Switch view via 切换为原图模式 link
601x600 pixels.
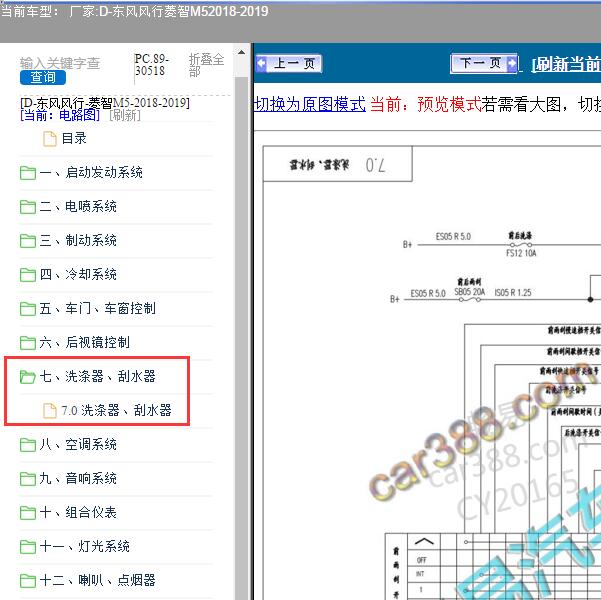click(x=310, y=104)
